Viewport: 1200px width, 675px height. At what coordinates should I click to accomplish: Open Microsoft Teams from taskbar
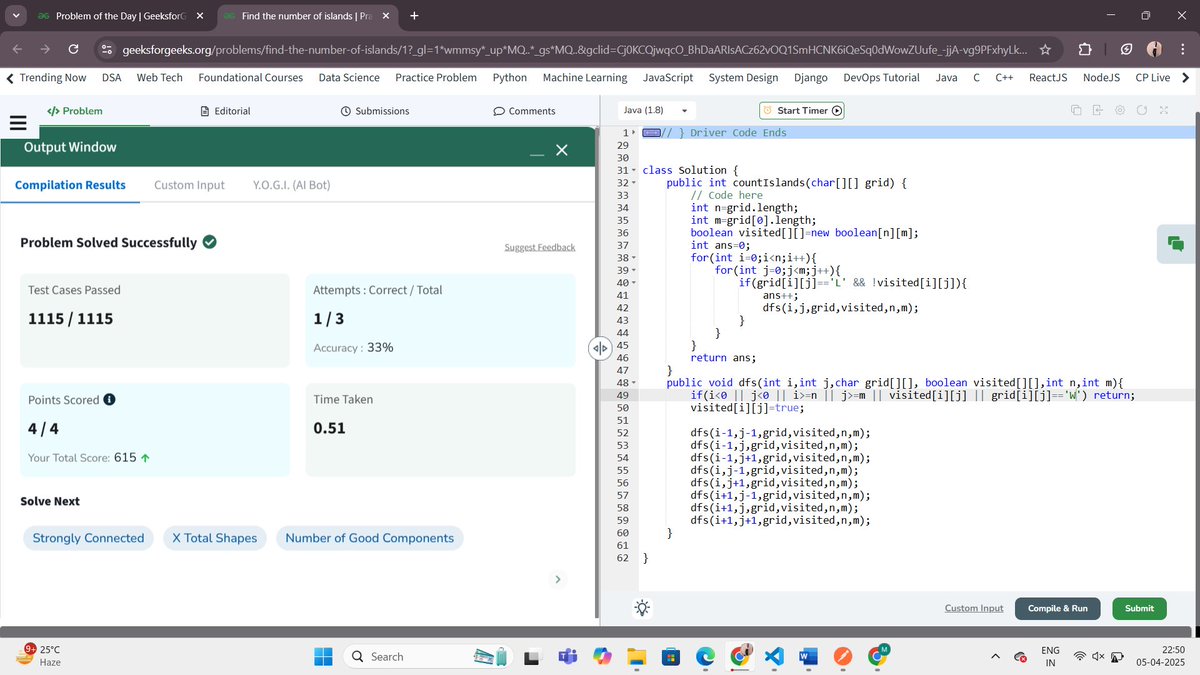click(566, 656)
